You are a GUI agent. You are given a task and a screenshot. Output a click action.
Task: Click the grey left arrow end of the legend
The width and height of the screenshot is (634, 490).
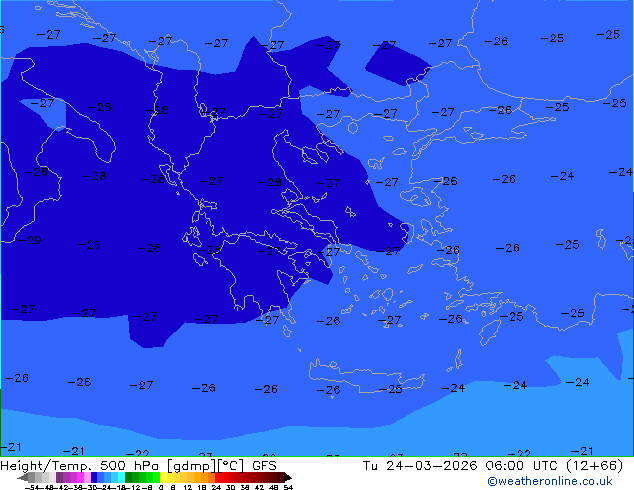click(23, 478)
